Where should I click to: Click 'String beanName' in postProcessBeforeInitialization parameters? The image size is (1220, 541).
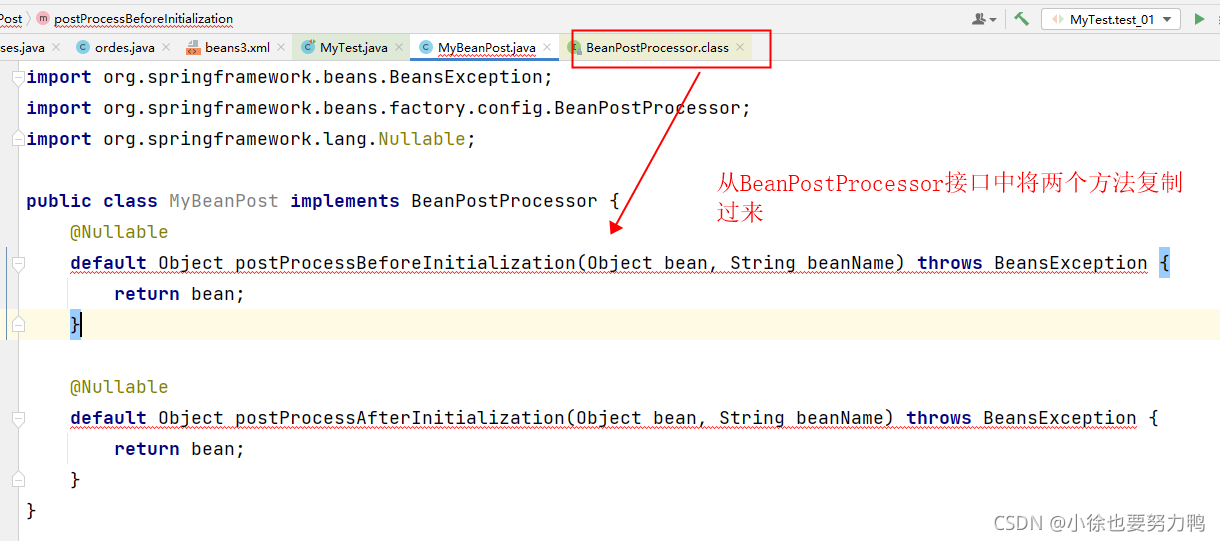coord(812,263)
